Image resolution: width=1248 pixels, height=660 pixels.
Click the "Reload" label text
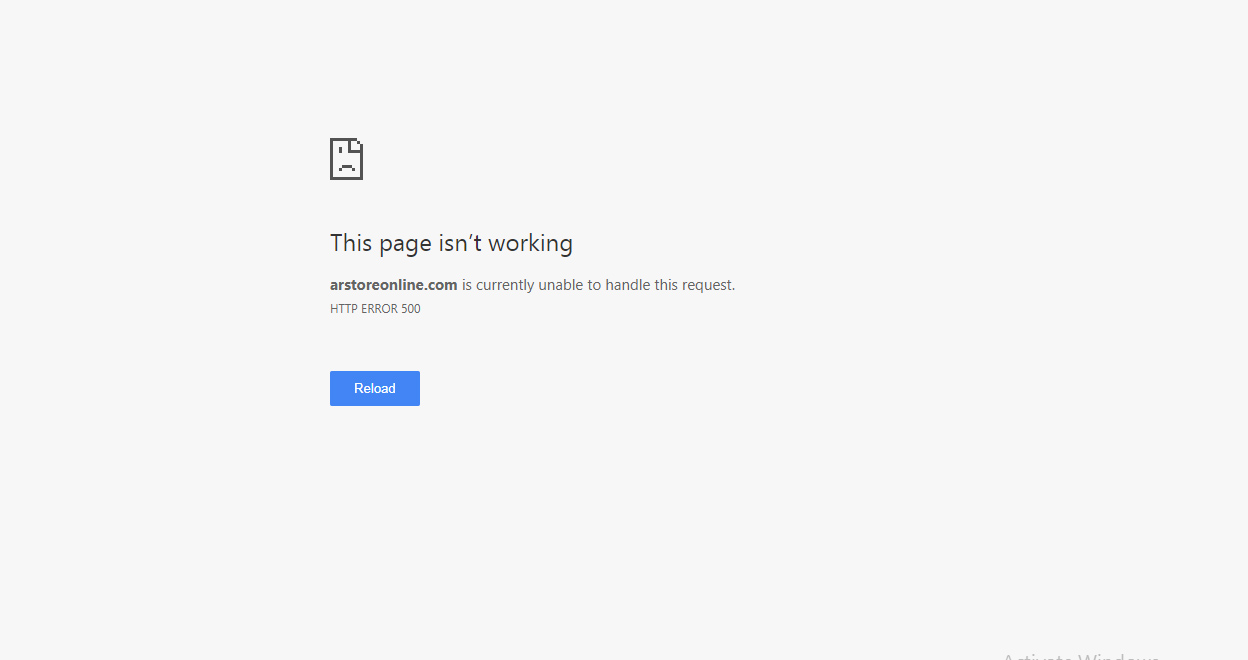pos(375,388)
